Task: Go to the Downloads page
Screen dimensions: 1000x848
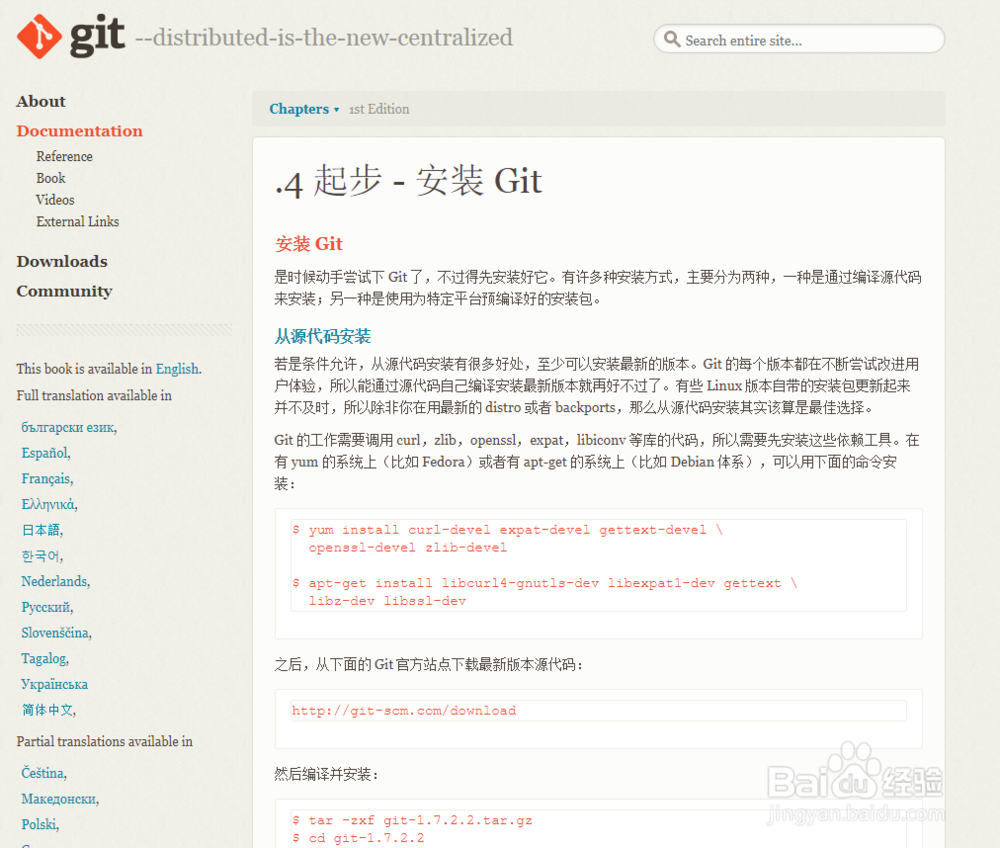Action: point(62,261)
